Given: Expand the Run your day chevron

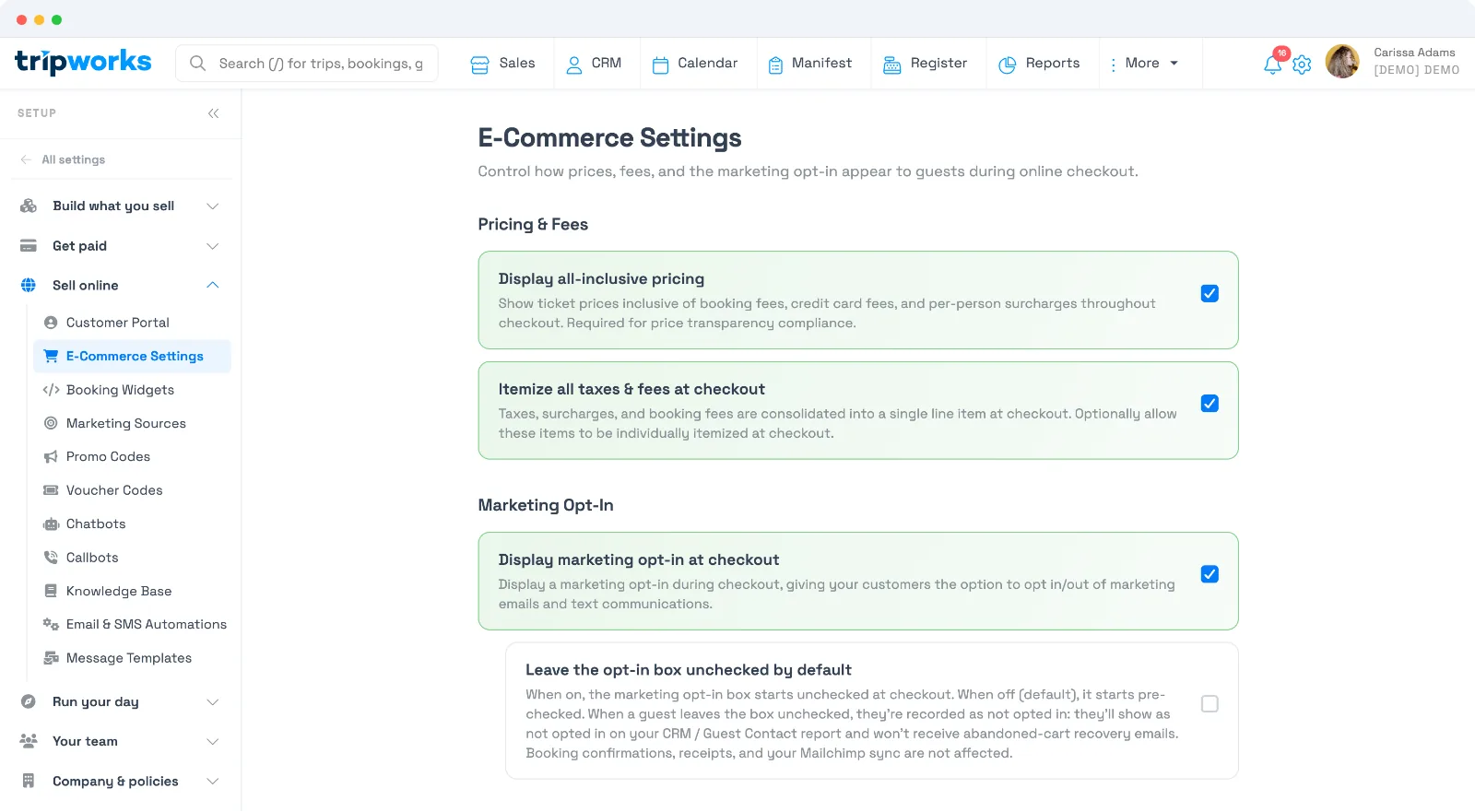Looking at the screenshot, I should point(213,702).
